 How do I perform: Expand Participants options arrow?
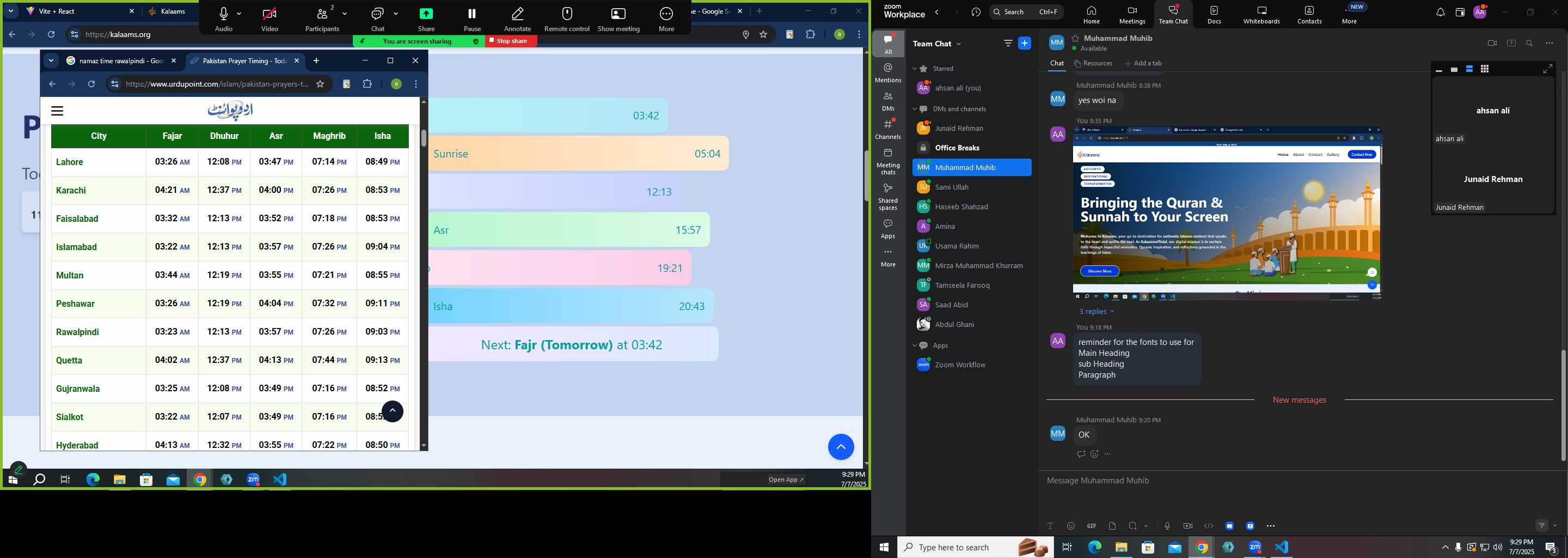[345, 14]
